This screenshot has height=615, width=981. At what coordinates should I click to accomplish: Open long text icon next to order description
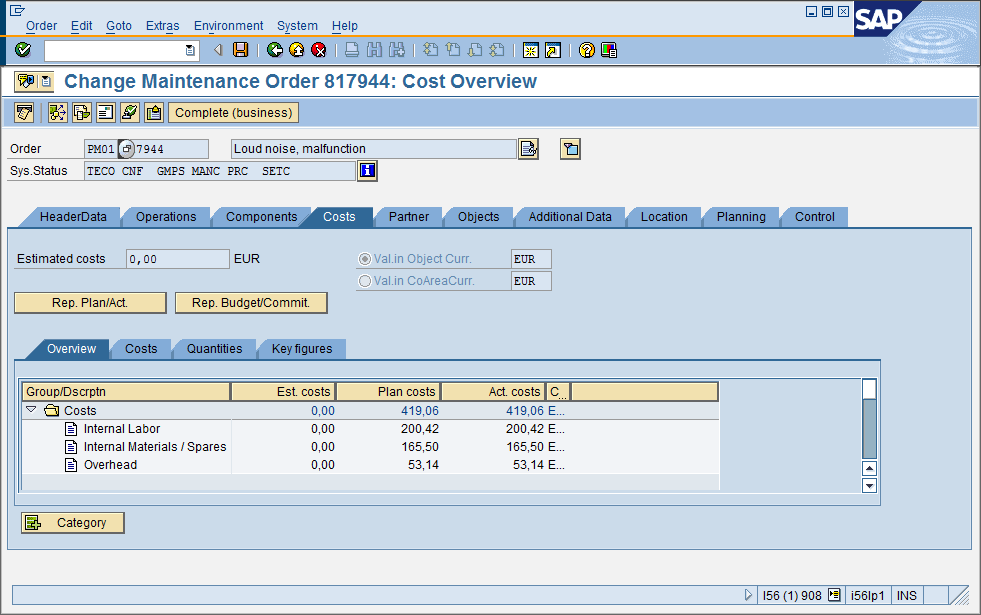(529, 149)
